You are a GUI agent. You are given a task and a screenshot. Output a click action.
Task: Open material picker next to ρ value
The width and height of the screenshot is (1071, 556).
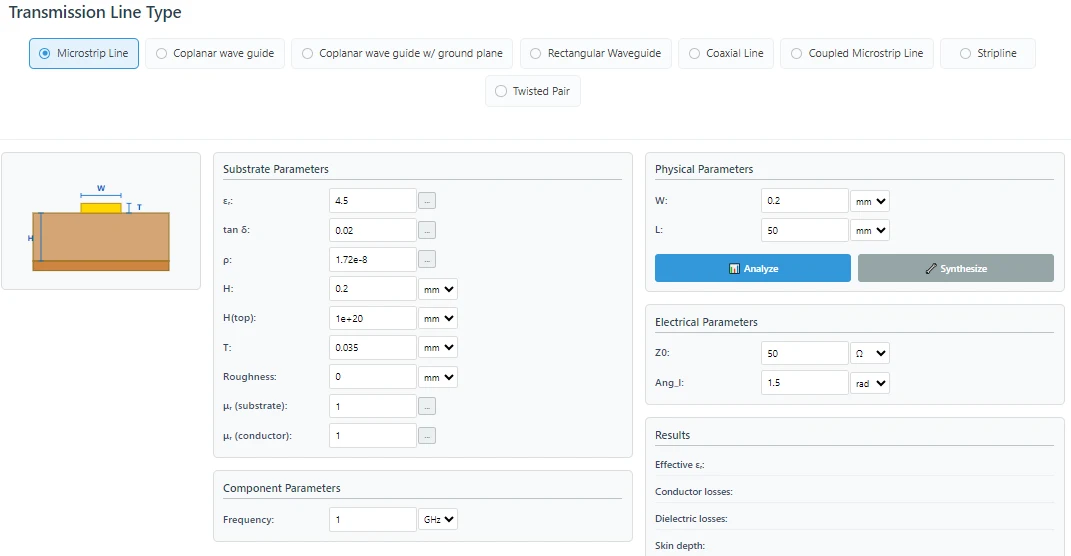[x=427, y=260]
